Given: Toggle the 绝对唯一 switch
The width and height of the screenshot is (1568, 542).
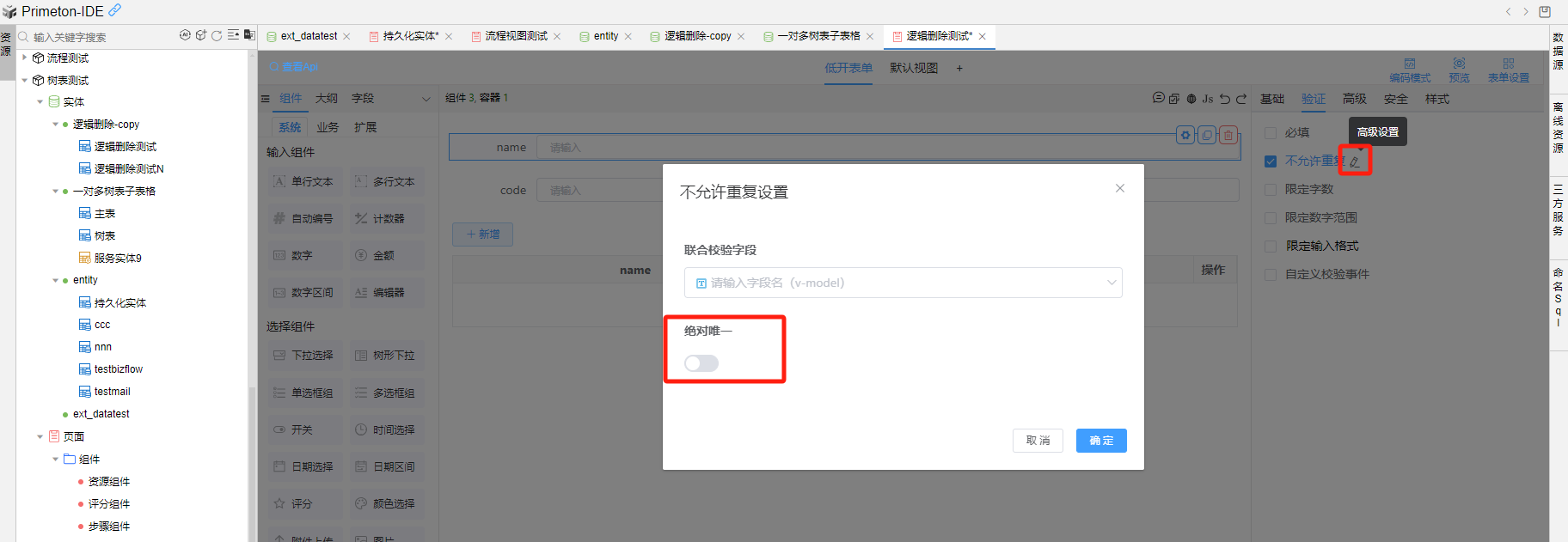Looking at the screenshot, I should pos(701,363).
